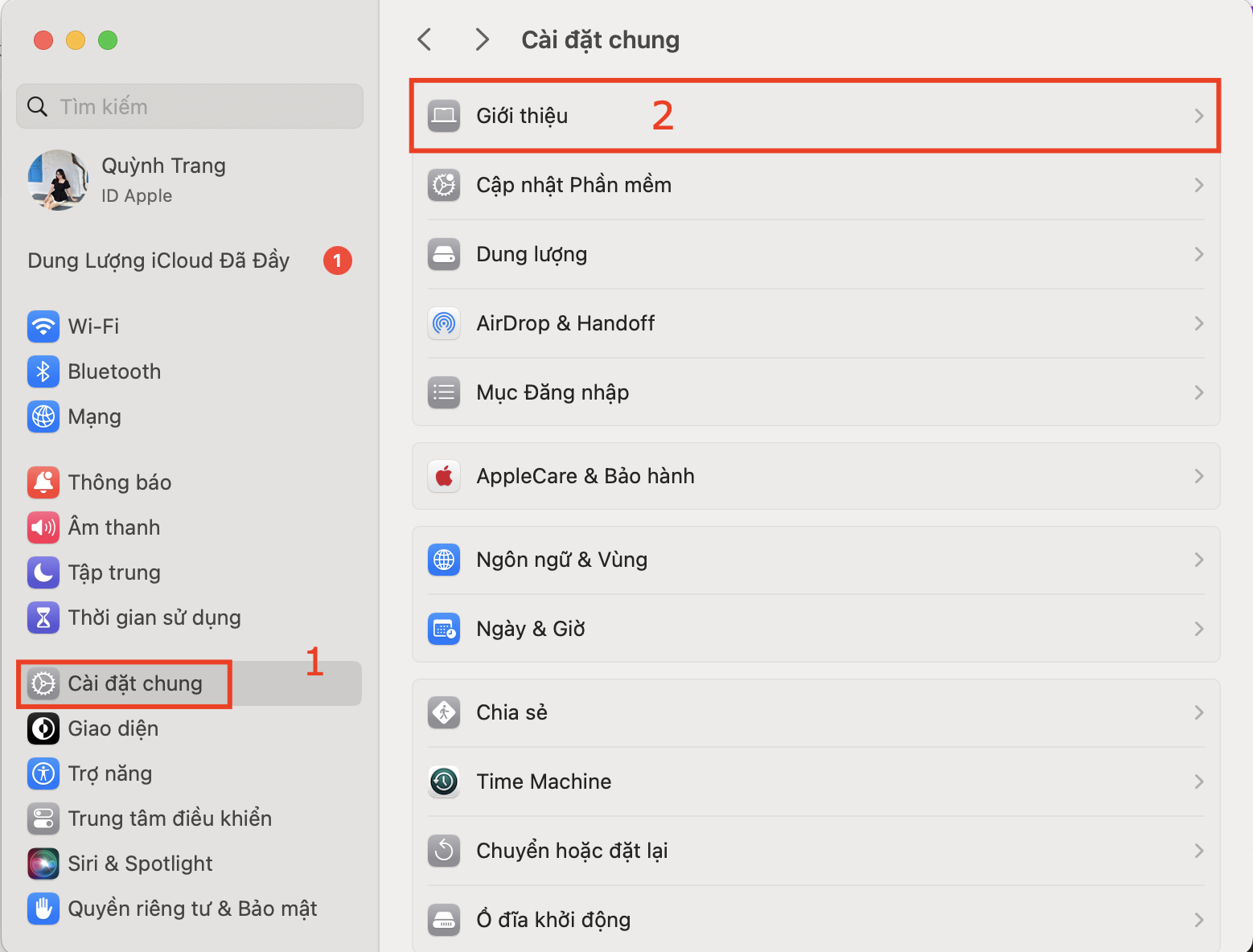
Task: Click chevron on Mục Đăng nhập row
Action: (x=1199, y=392)
